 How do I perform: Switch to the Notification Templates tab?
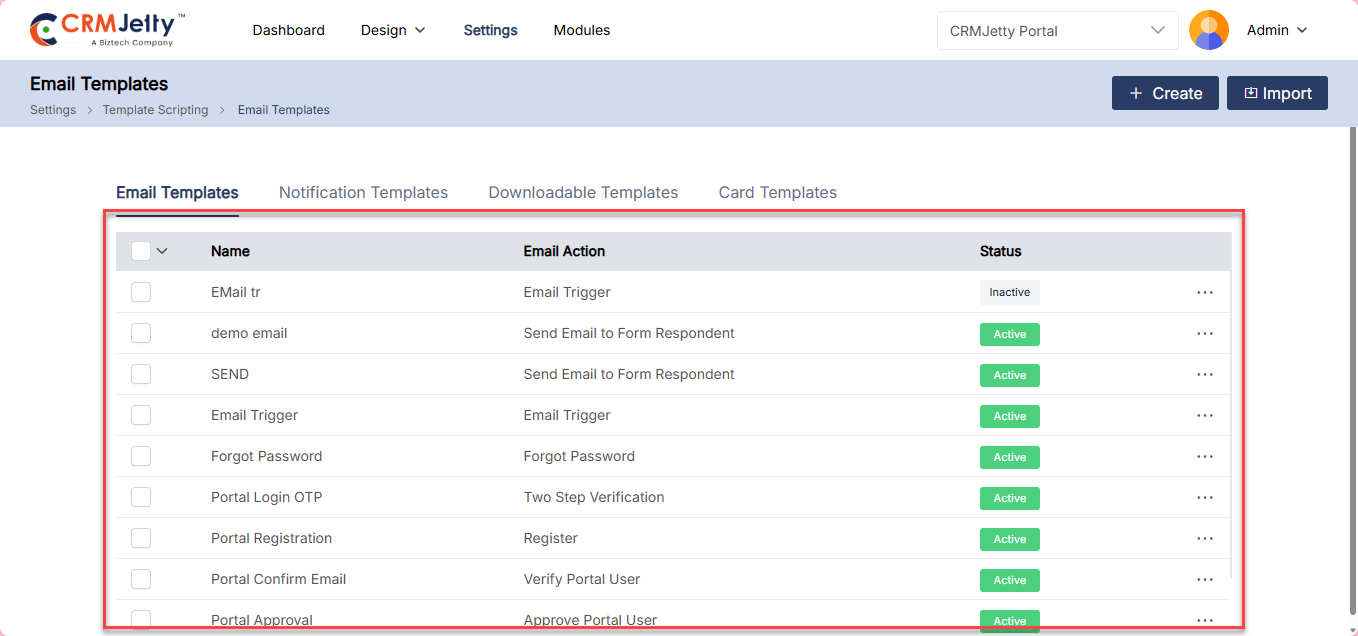[x=363, y=193]
